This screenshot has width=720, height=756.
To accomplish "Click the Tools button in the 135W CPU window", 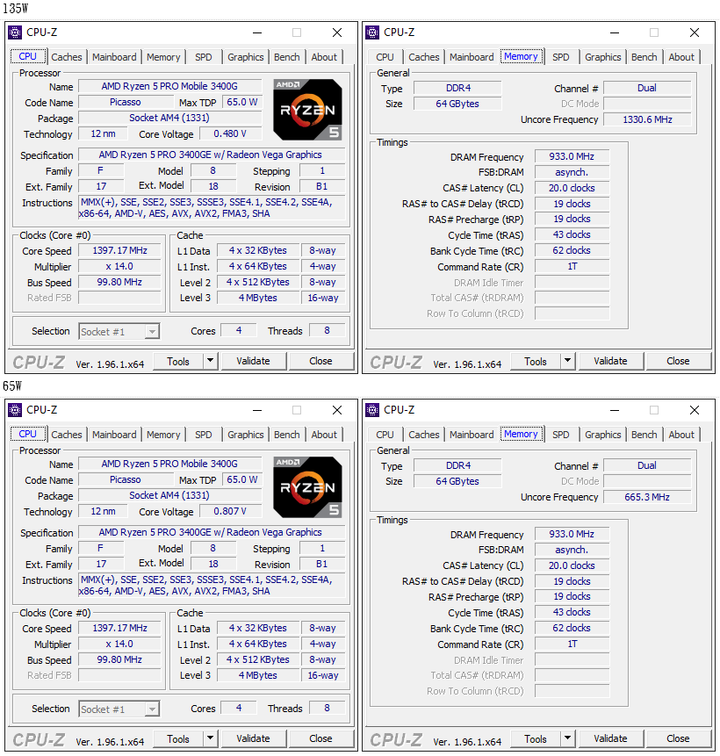I will [178, 361].
